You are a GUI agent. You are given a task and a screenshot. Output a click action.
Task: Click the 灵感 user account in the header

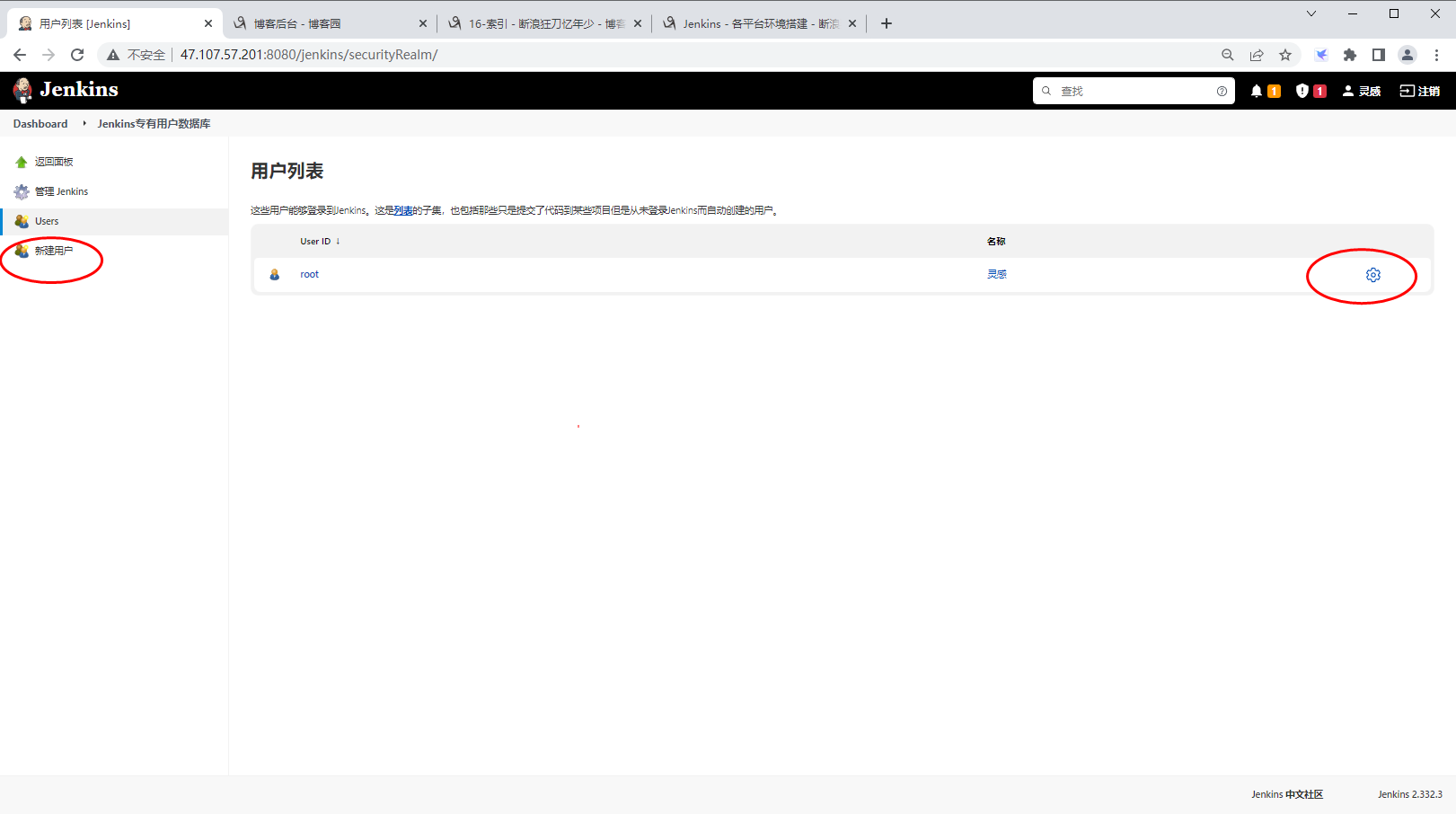pyautogui.click(x=1361, y=91)
